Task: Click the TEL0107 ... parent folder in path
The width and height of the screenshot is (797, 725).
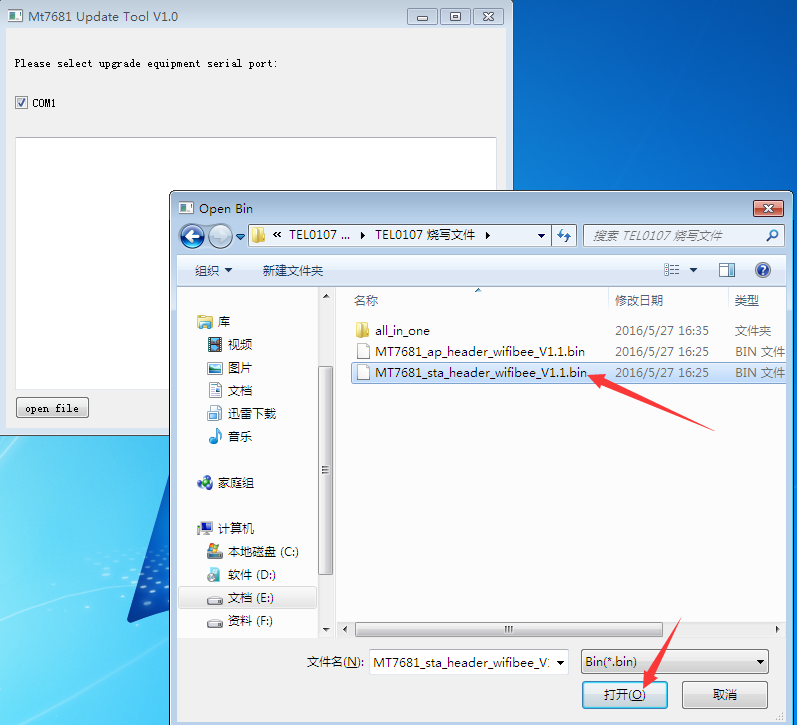Action: point(319,235)
